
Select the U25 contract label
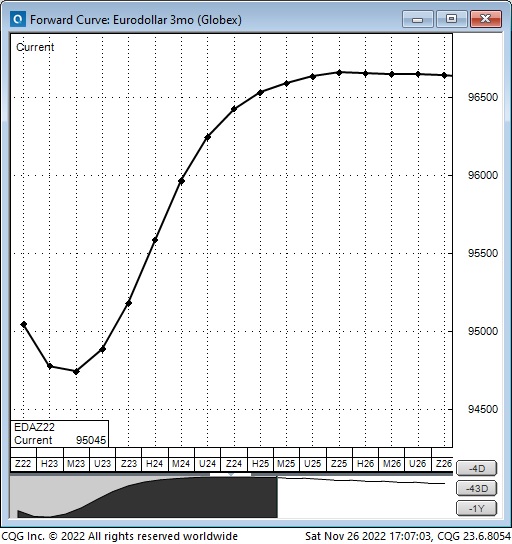coord(313,464)
